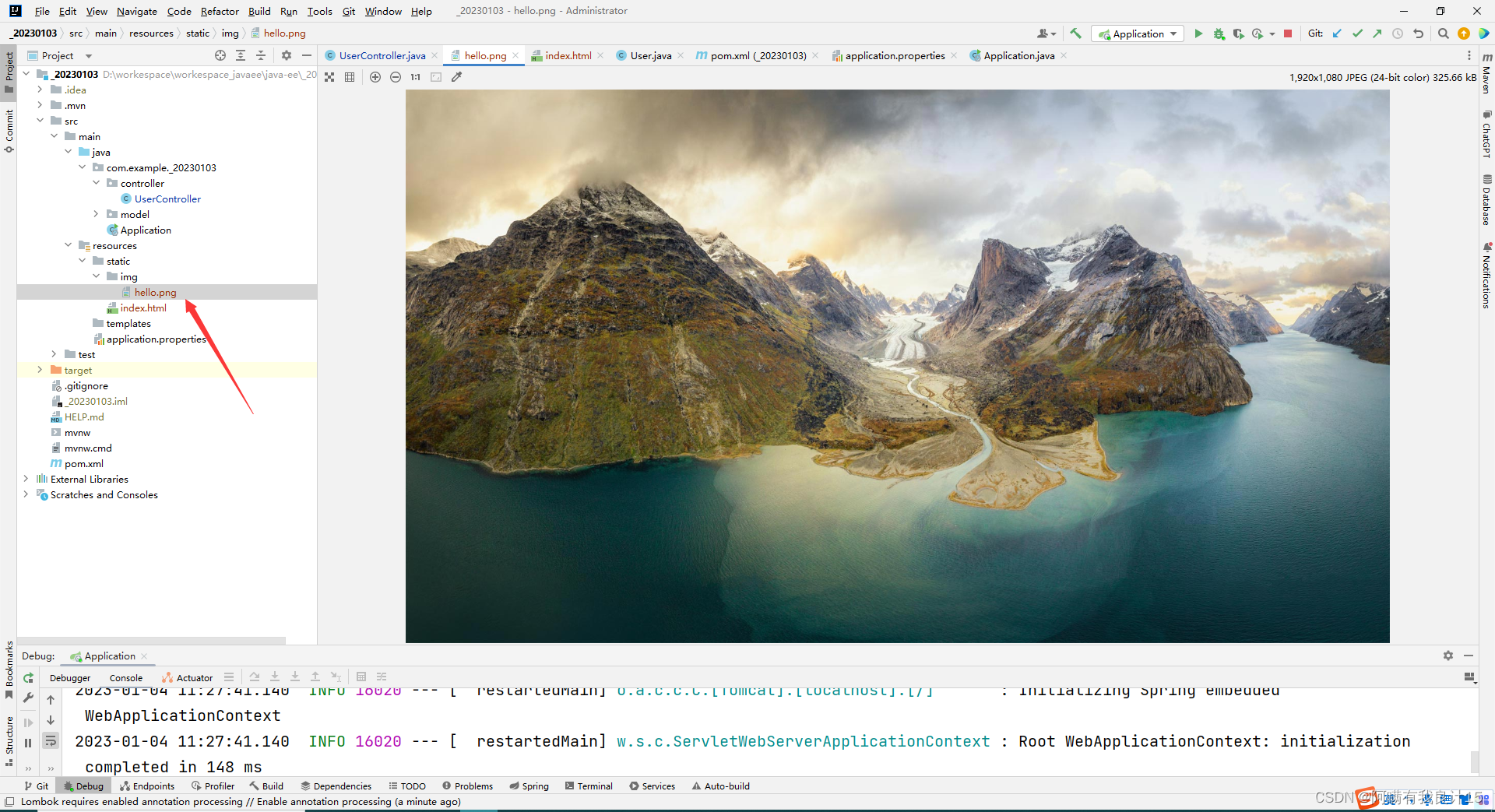Switch to application.properties editor tab

895,55
